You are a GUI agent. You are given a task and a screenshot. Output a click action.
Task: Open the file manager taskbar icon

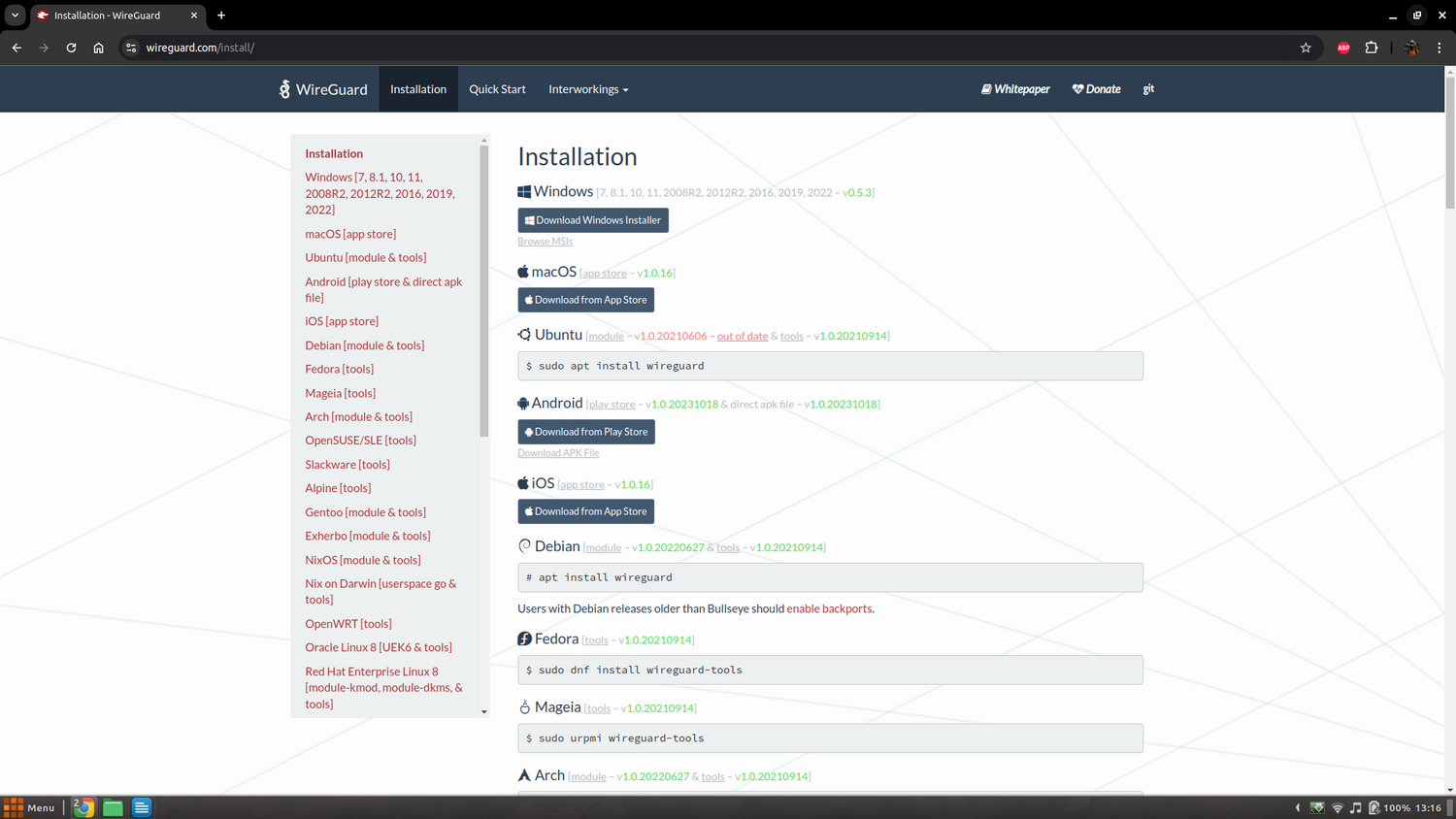(113, 807)
